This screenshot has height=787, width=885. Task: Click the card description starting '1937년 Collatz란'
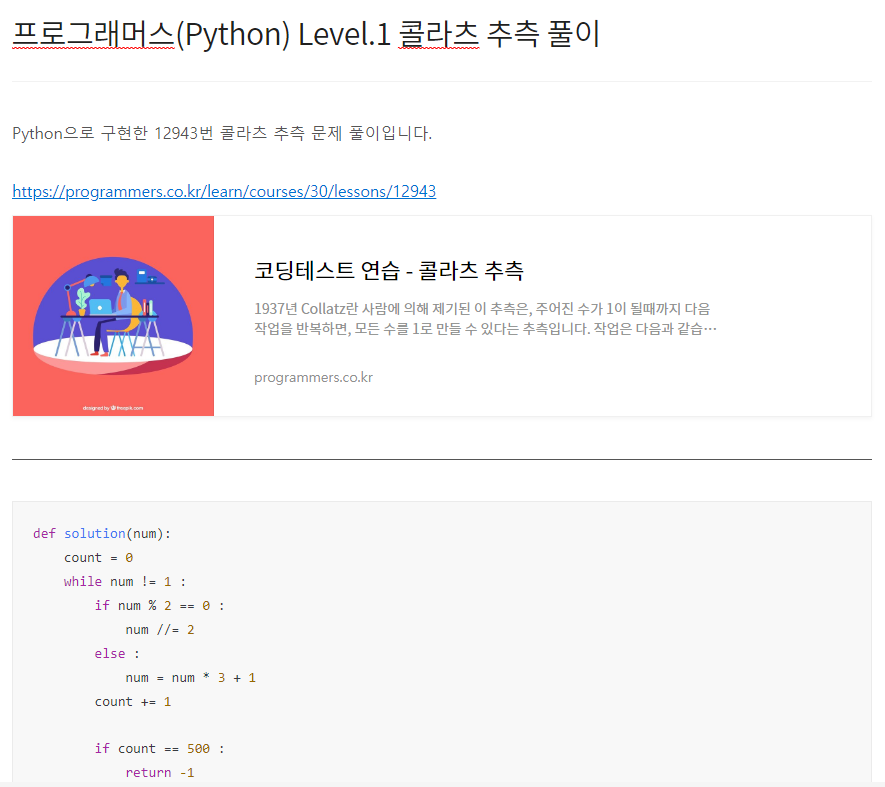coord(485,318)
